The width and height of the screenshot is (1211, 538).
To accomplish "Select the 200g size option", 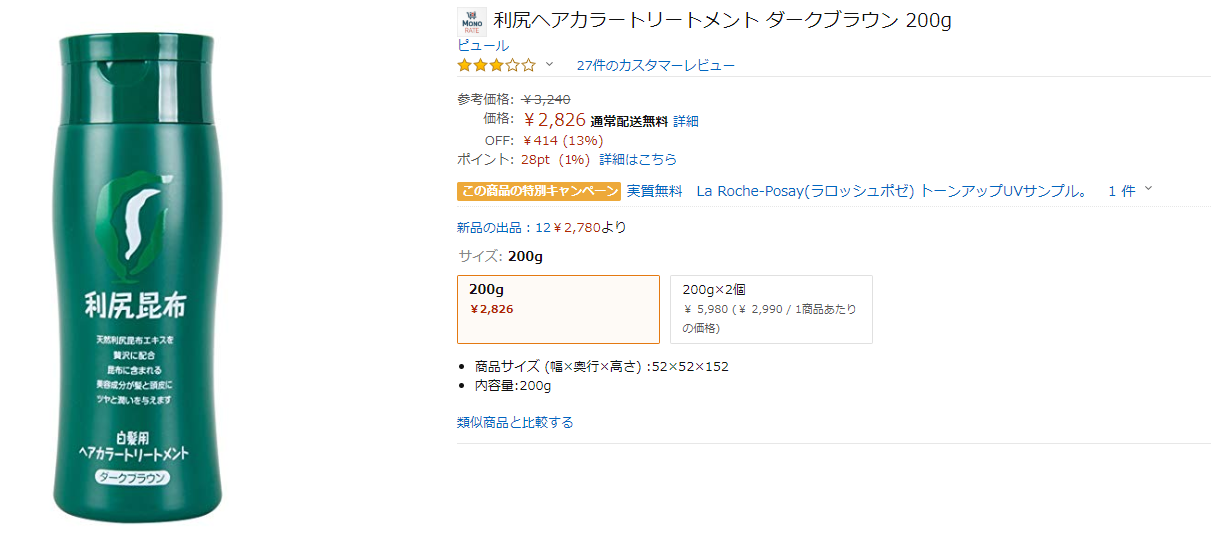I will (x=558, y=309).
